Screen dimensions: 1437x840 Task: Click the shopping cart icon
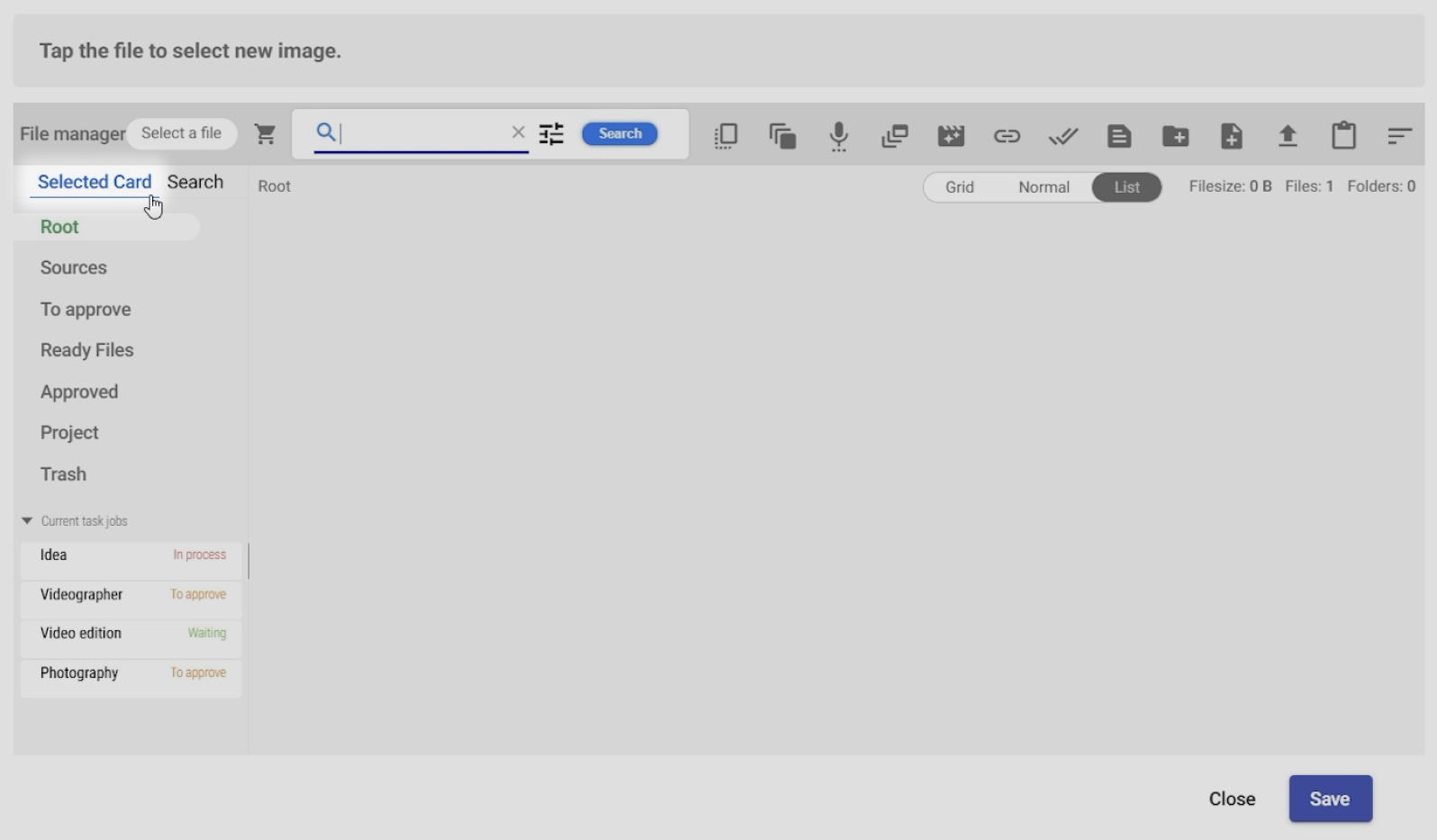[x=265, y=134]
